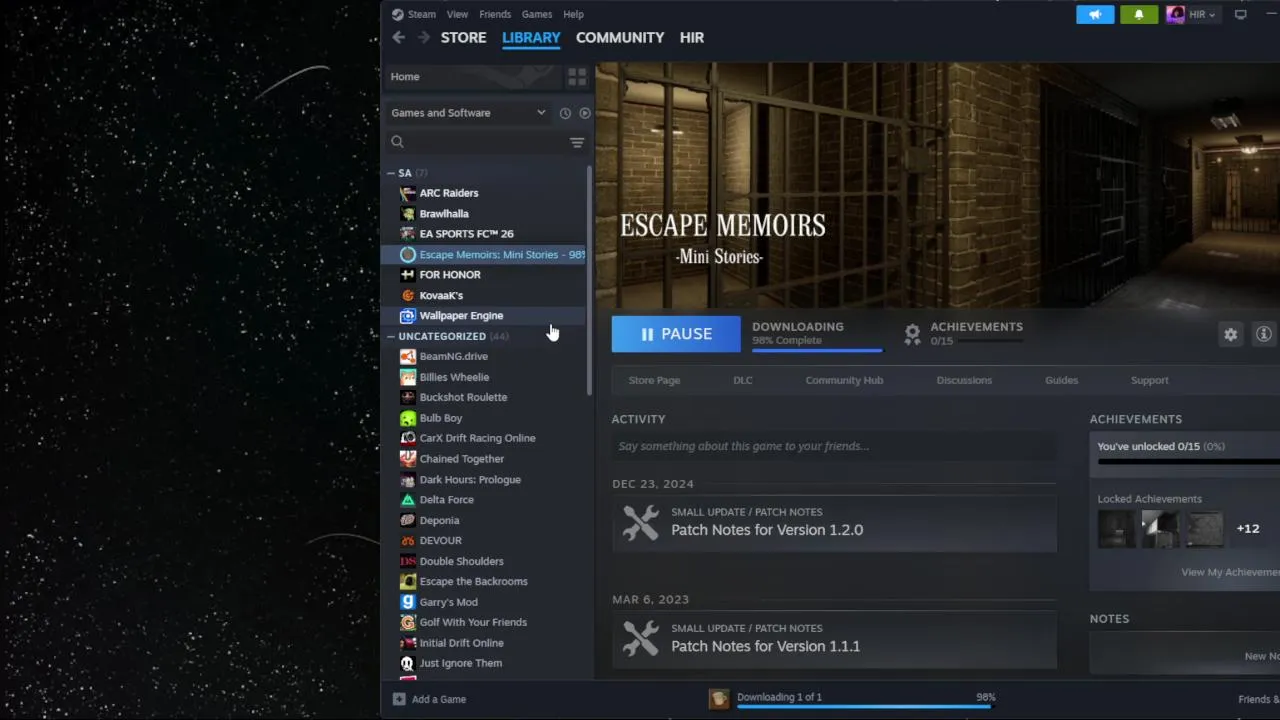The height and width of the screenshot is (720, 1280).
Task: Collapse the SA collection
Action: click(391, 173)
